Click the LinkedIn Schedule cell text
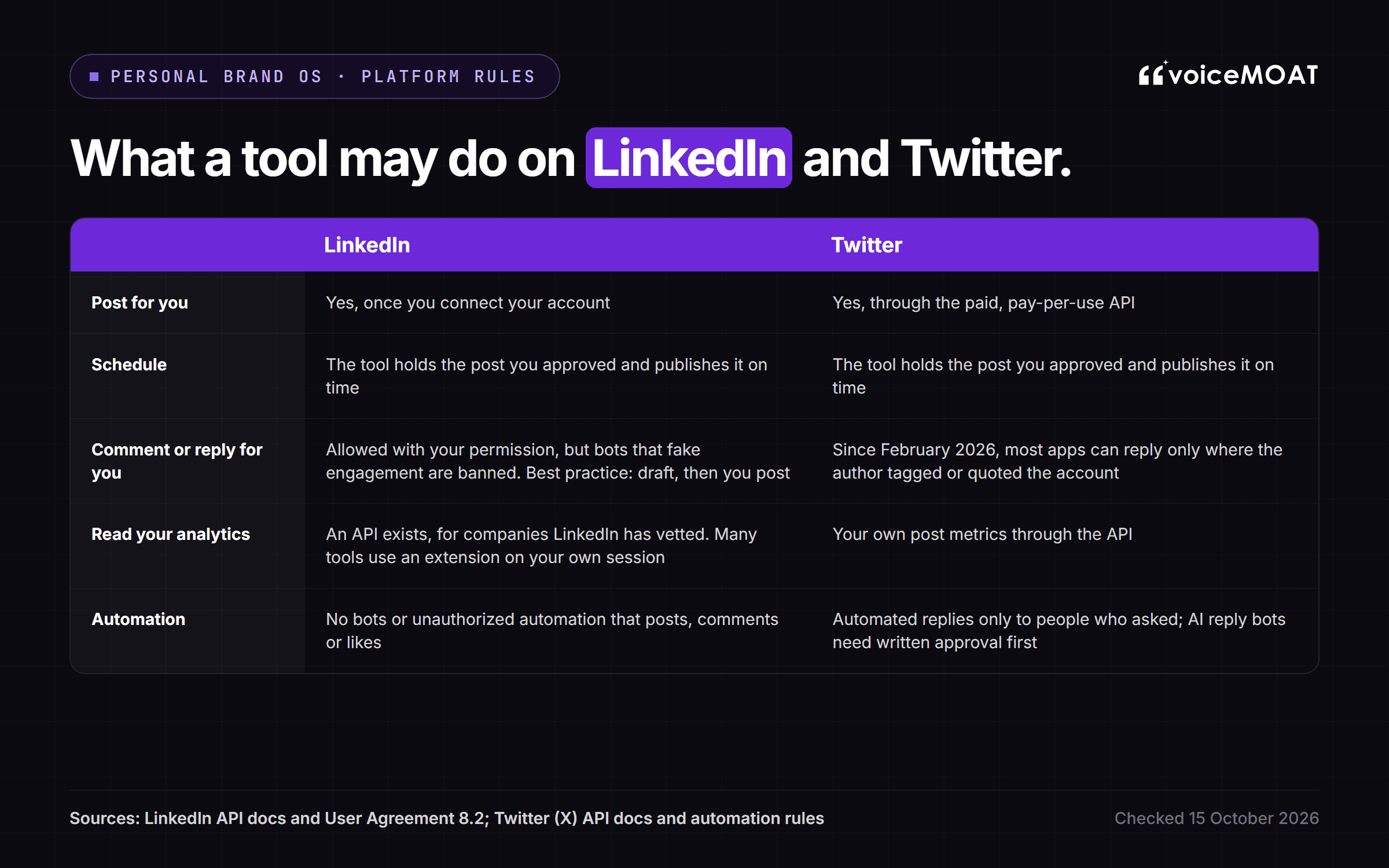Image resolution: width=1389 pixels, height=868 pixels. pos(546,376)
